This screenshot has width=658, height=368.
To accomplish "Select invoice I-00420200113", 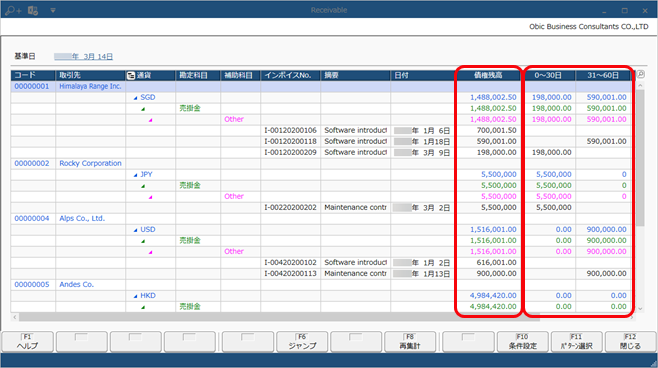I will point(290,274).
